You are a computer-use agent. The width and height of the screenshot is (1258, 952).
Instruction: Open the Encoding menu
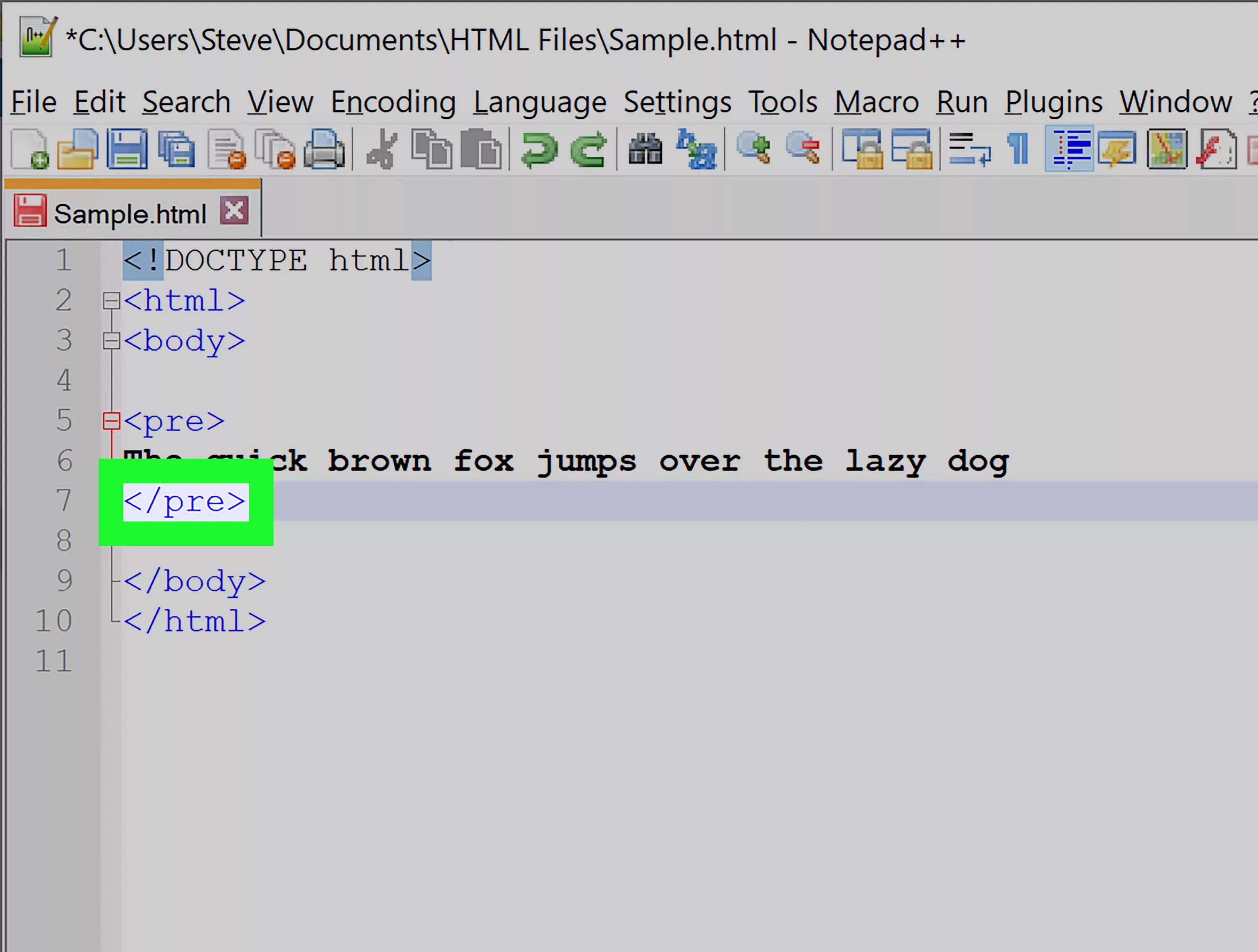pos(393,102)
